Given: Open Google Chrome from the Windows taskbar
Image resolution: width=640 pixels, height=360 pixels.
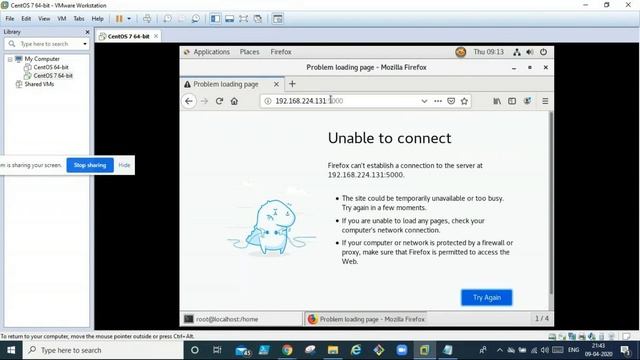Looking at the screenshot, I should click(287, 350).
